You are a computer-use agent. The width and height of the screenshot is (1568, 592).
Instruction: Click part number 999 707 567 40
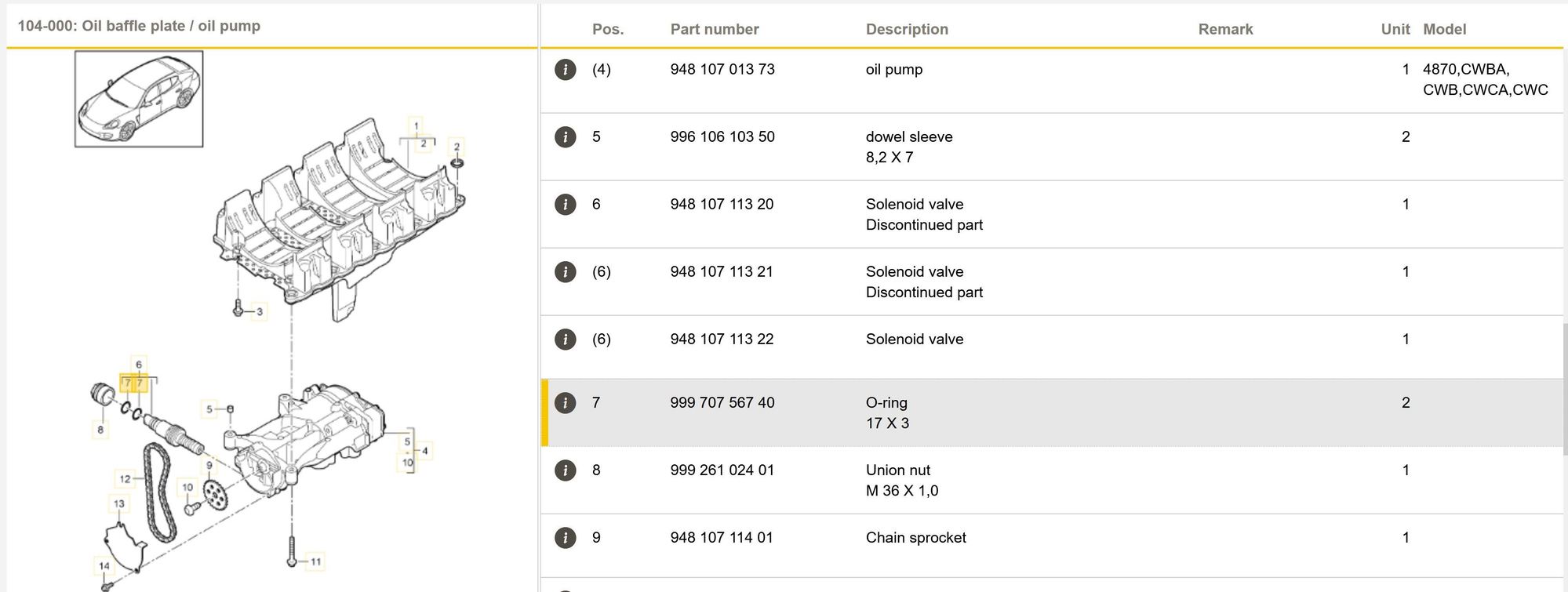tap(722, 403)
